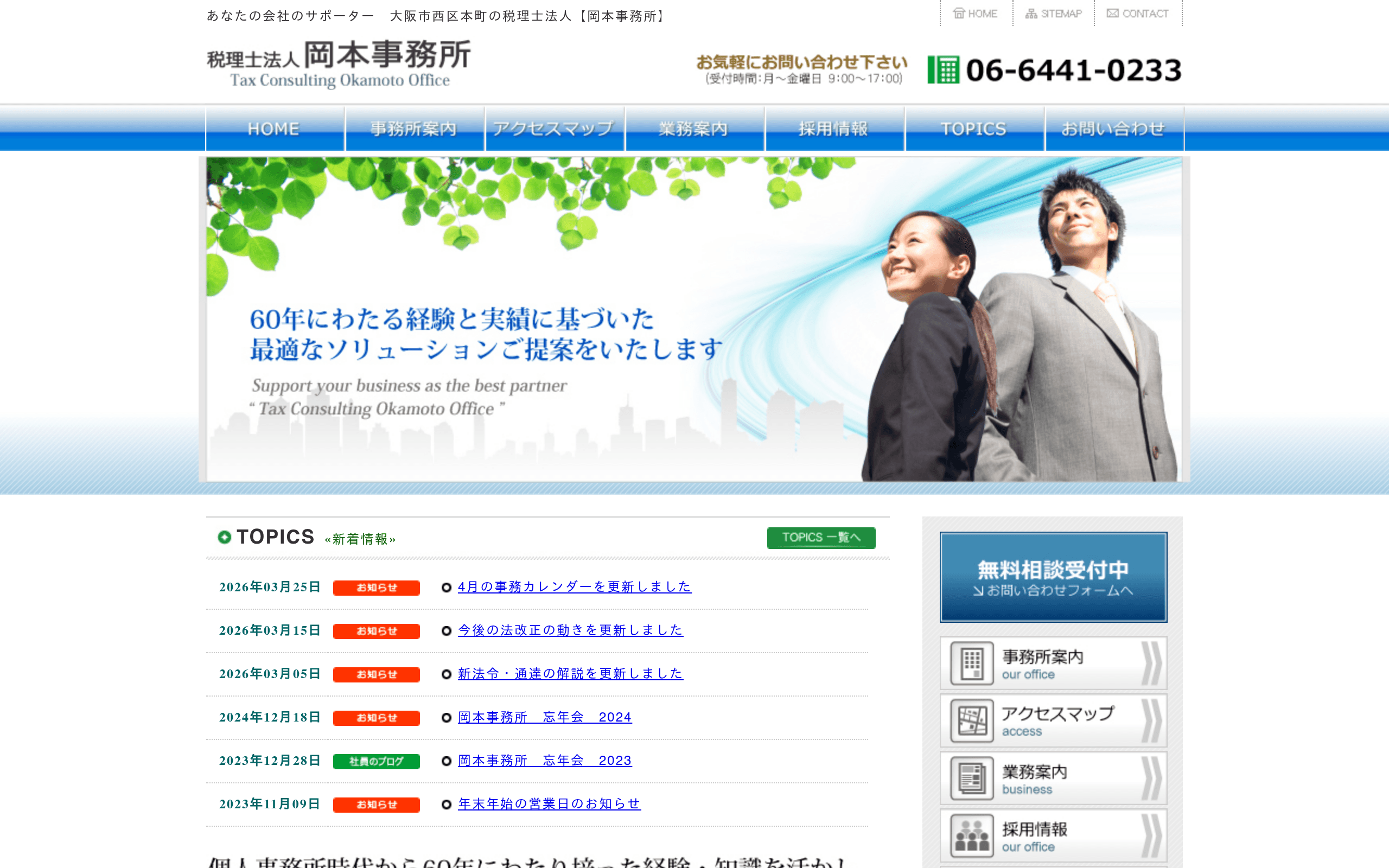The width and height of the screenshot is (1389, 868).
Task: Click the 社員のブログ green label badge
Action: [376, 761]
